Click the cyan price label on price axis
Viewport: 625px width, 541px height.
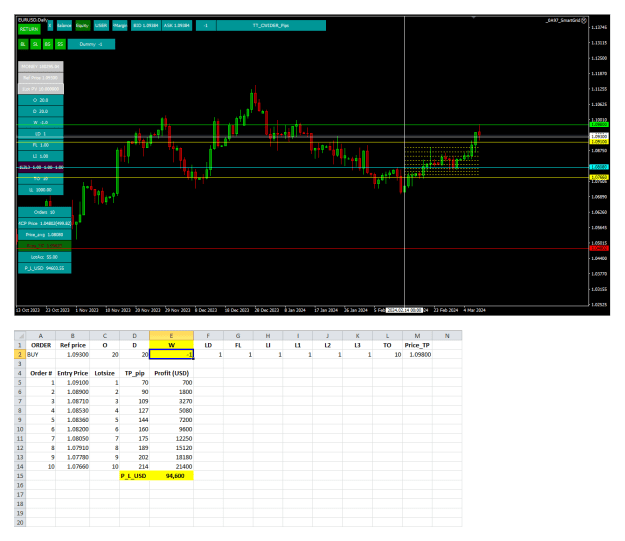(599, 167)
